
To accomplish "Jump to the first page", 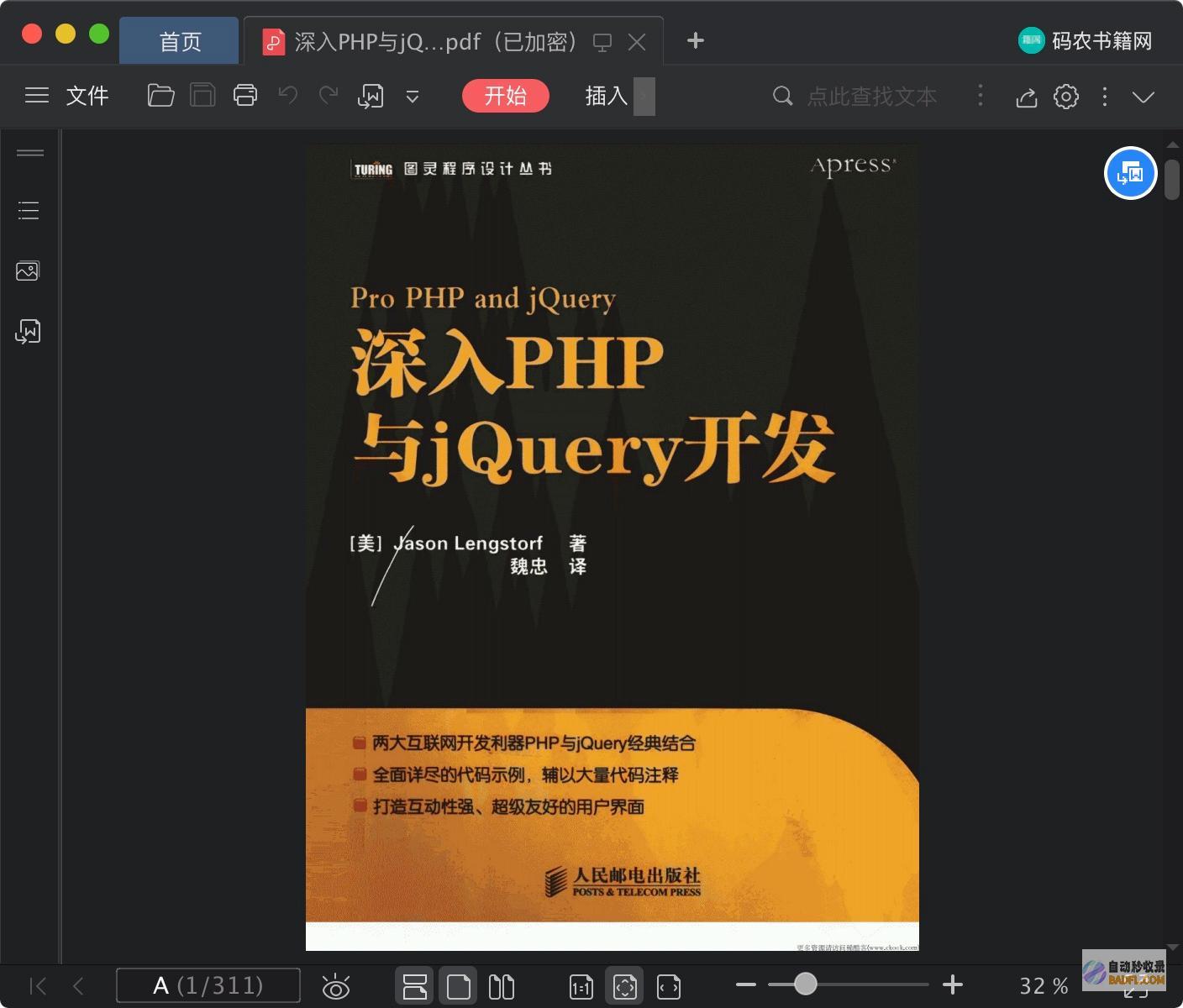I will (x=38, y=985).
